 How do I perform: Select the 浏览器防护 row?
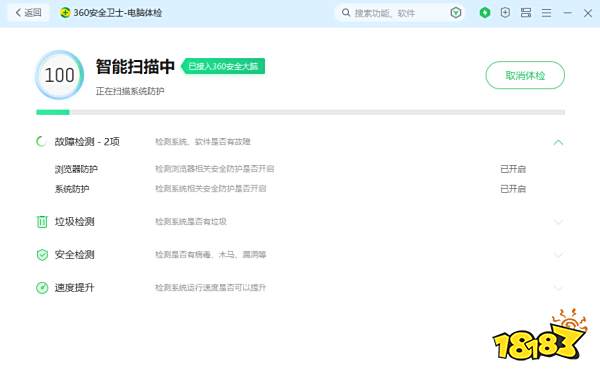[x=300, y=169]
